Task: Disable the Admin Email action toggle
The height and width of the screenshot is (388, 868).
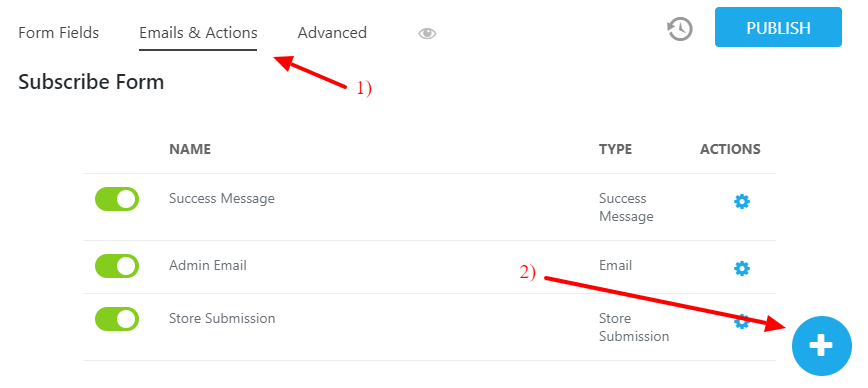Action: pyautogui.click(x=117, y=266)
